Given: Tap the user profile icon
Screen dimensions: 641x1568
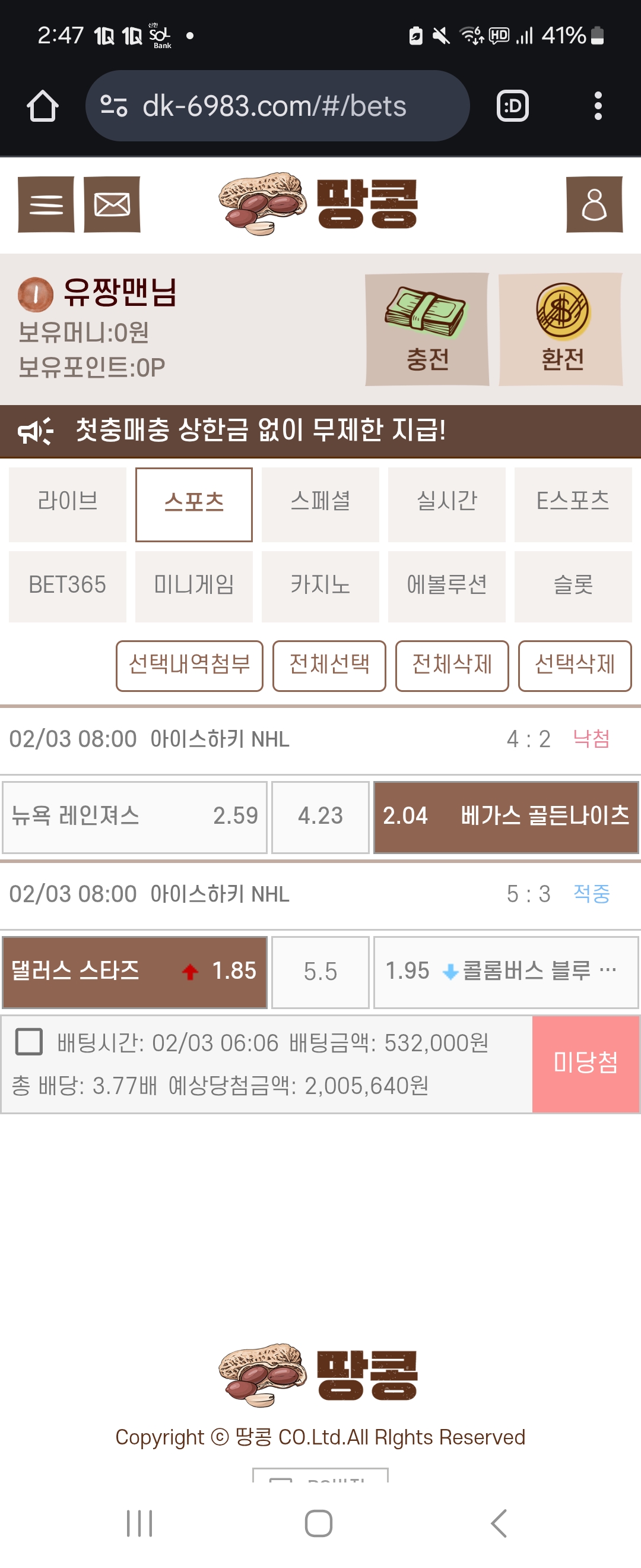Looking at the screenshot, I should pyautogui.click(x=594, y=204).
